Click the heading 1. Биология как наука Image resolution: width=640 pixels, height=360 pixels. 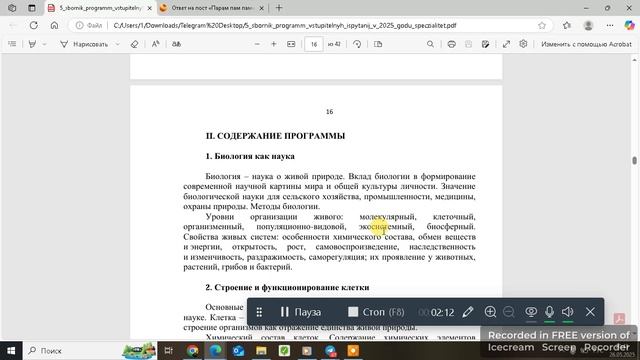click(250, 156)
